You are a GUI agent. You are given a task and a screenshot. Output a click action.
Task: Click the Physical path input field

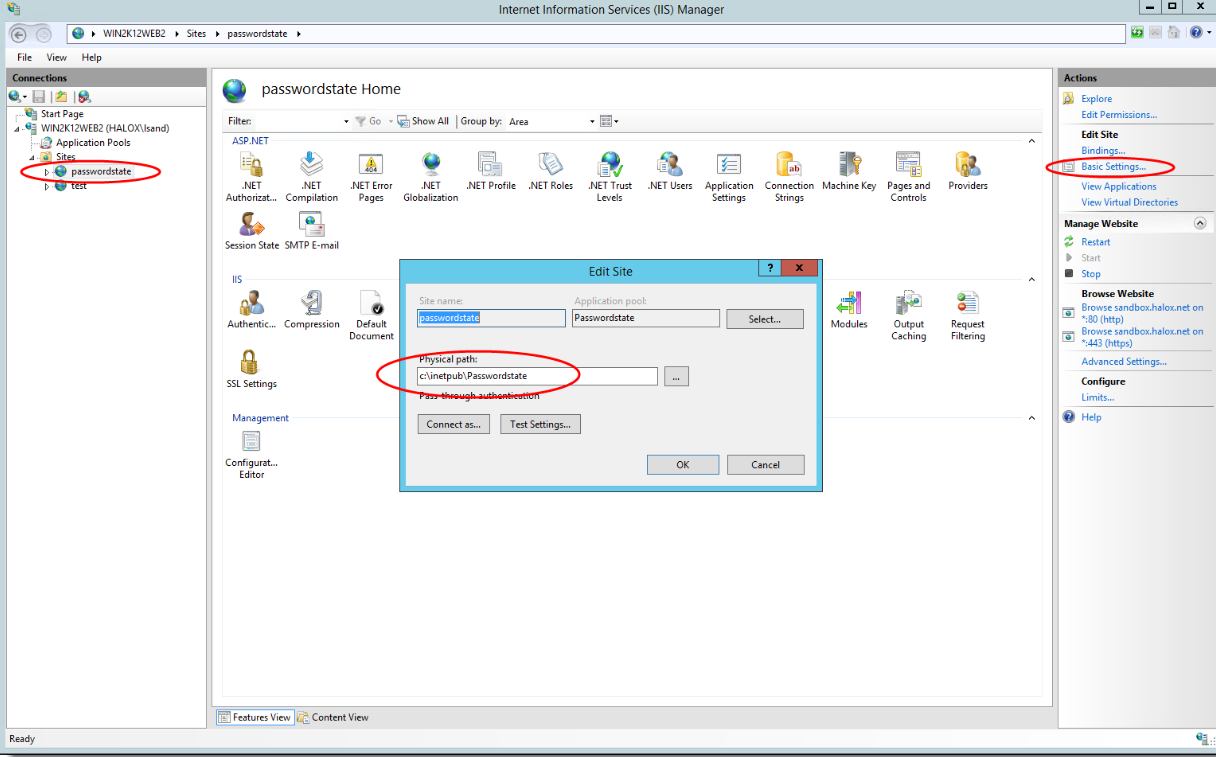click(537, 376)
